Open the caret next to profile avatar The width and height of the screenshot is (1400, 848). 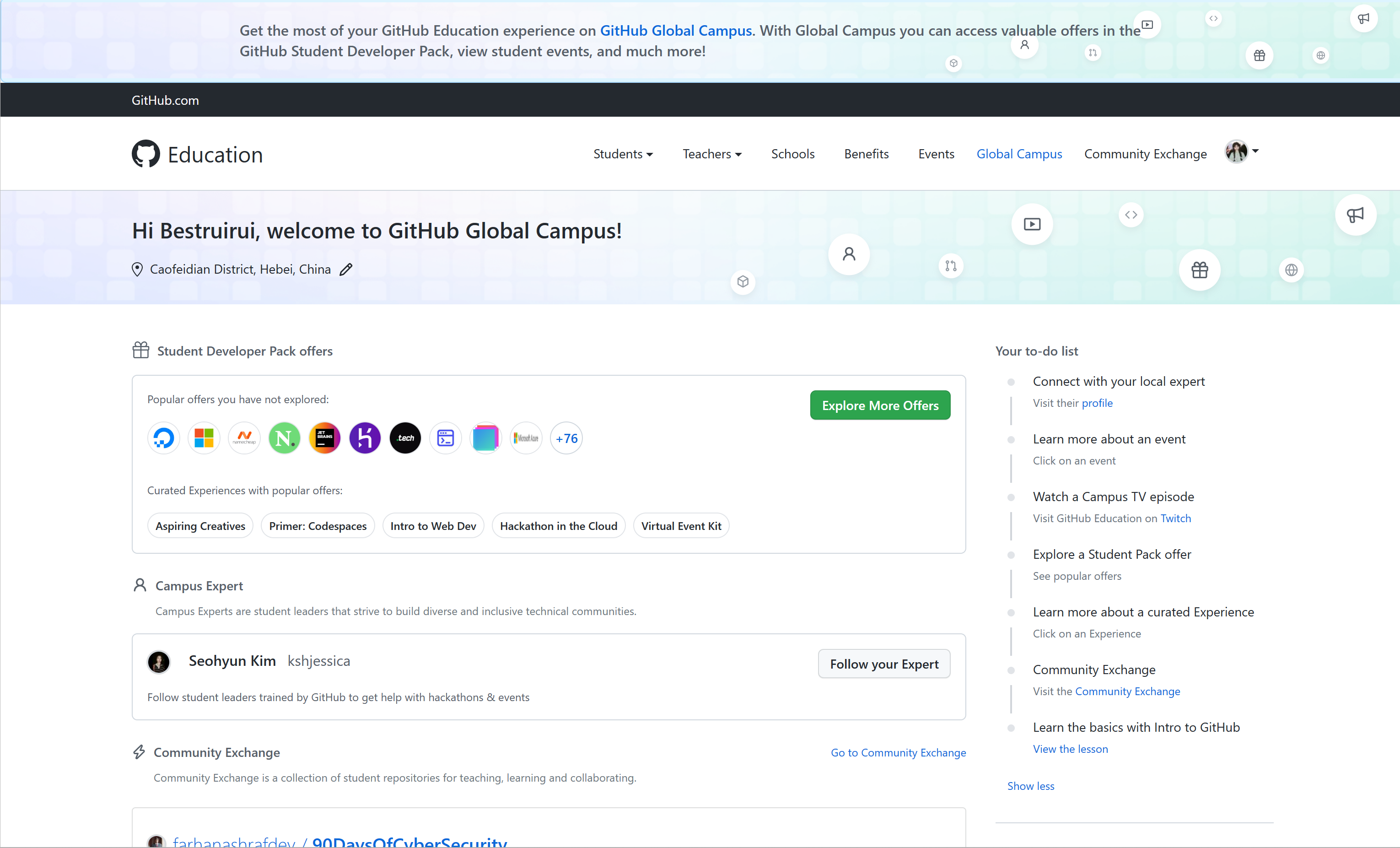click(1255, 151)
